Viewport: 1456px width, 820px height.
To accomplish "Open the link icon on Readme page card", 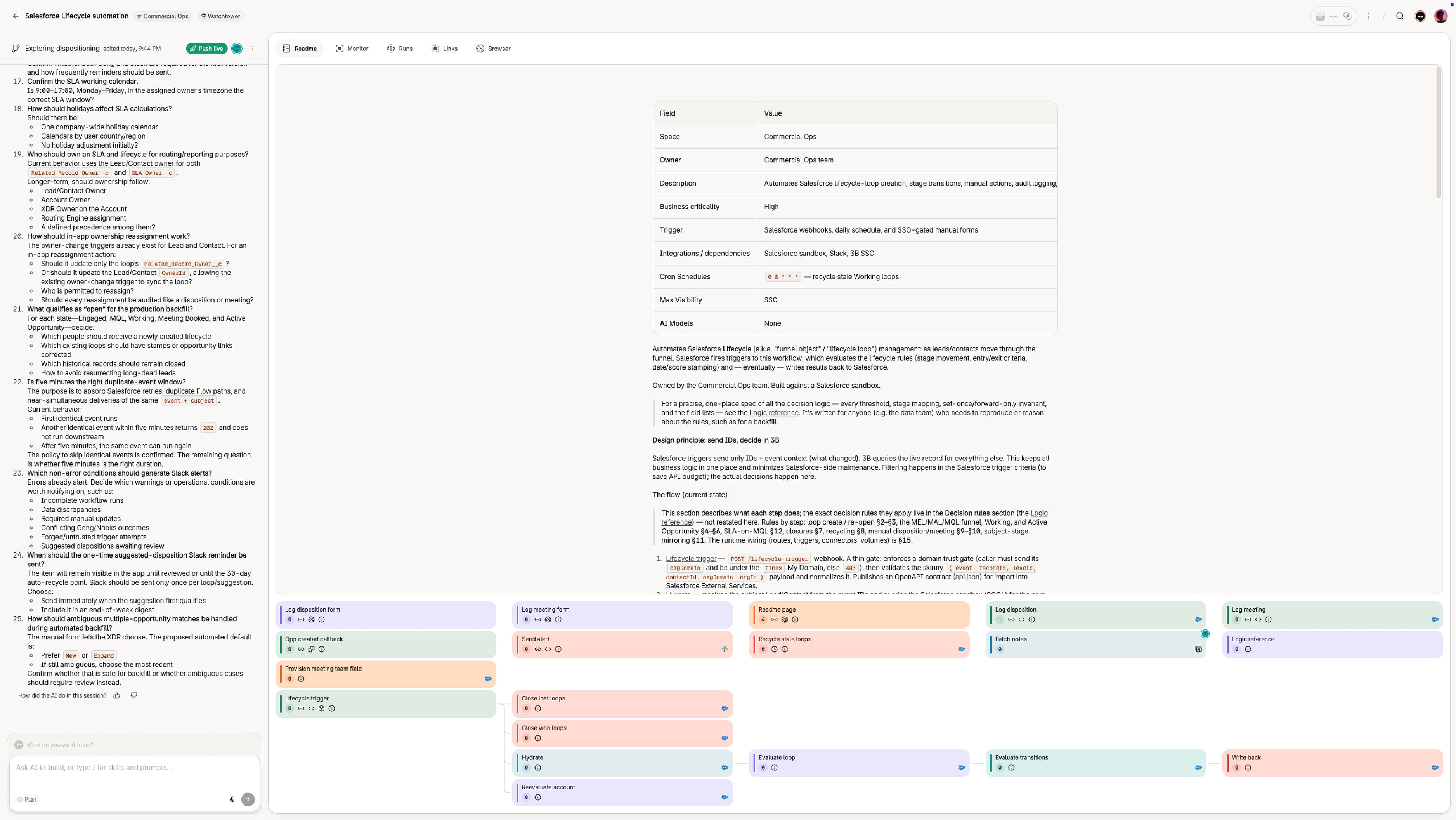I will point(774,620).
